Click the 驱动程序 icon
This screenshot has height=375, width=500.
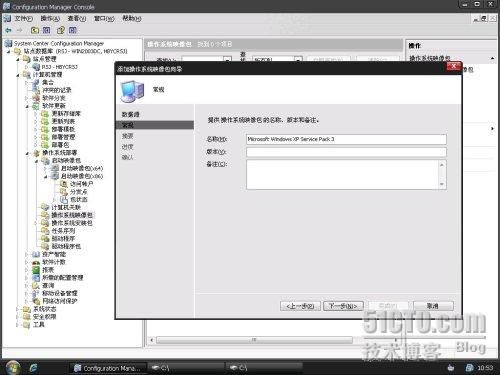click(45, 238)
